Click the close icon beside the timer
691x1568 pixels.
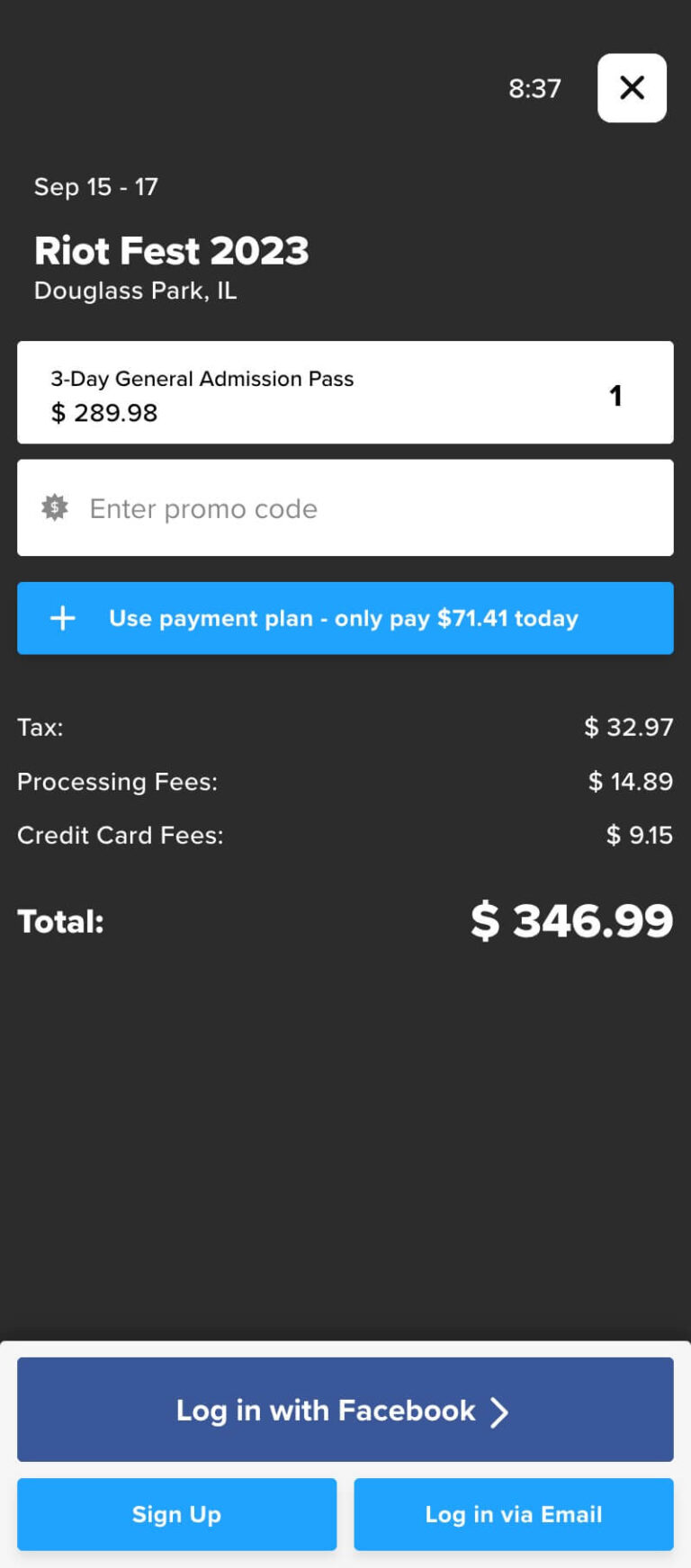click(632, 88)
